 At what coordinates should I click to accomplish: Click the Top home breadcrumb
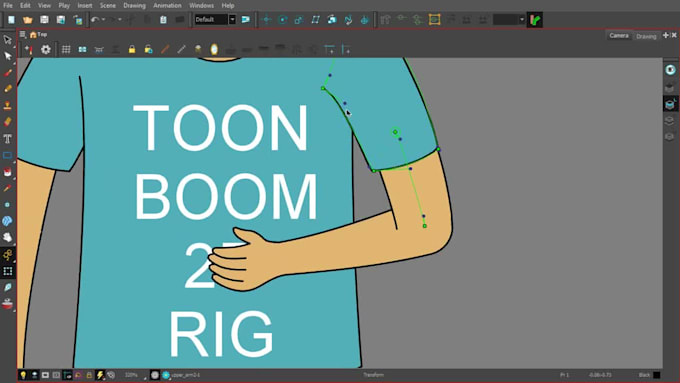[38, 35]
